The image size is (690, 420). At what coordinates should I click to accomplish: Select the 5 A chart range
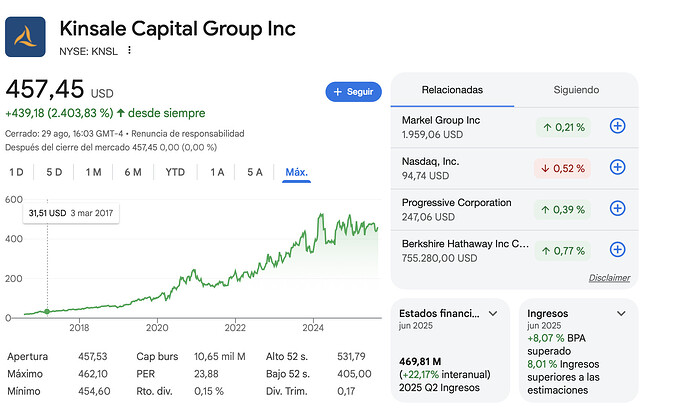(x=255, y=172)
